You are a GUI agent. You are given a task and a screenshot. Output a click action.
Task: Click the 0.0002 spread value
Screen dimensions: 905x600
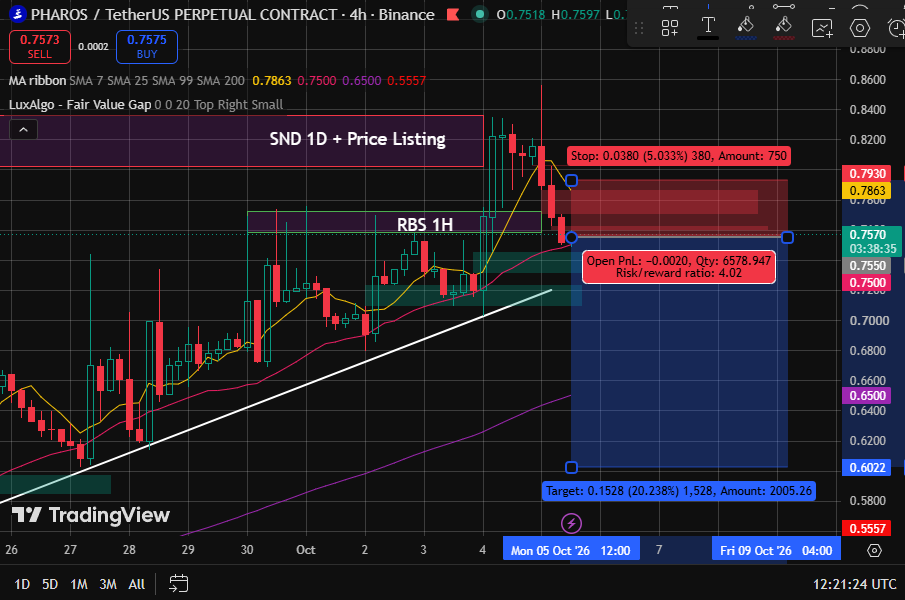[94, 47]
